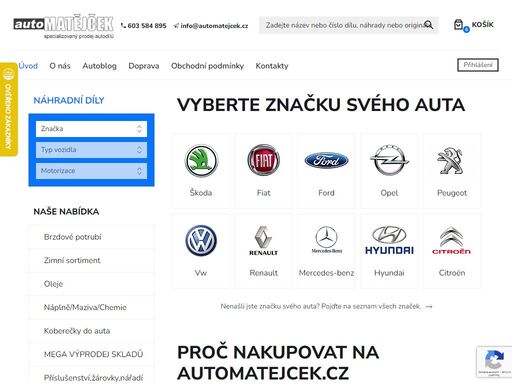Select the Škoda brand logo

201,161
